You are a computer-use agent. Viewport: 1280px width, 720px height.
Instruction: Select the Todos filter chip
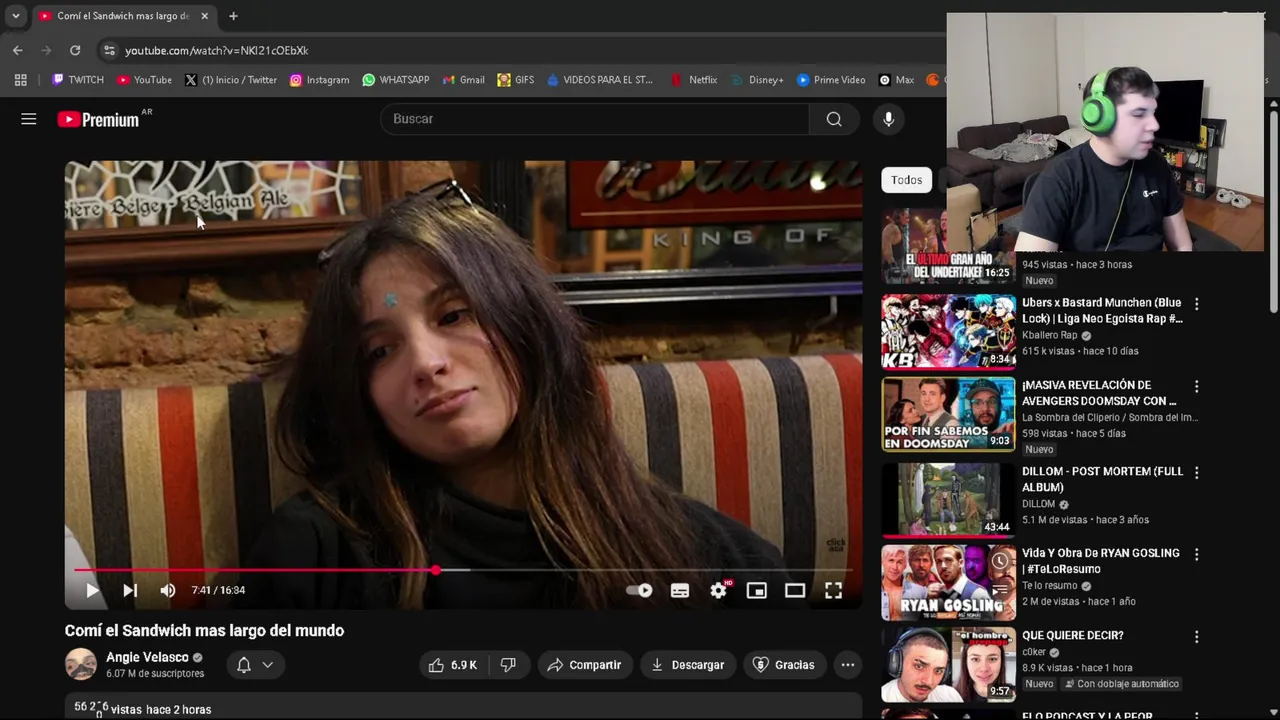(907, 180)
